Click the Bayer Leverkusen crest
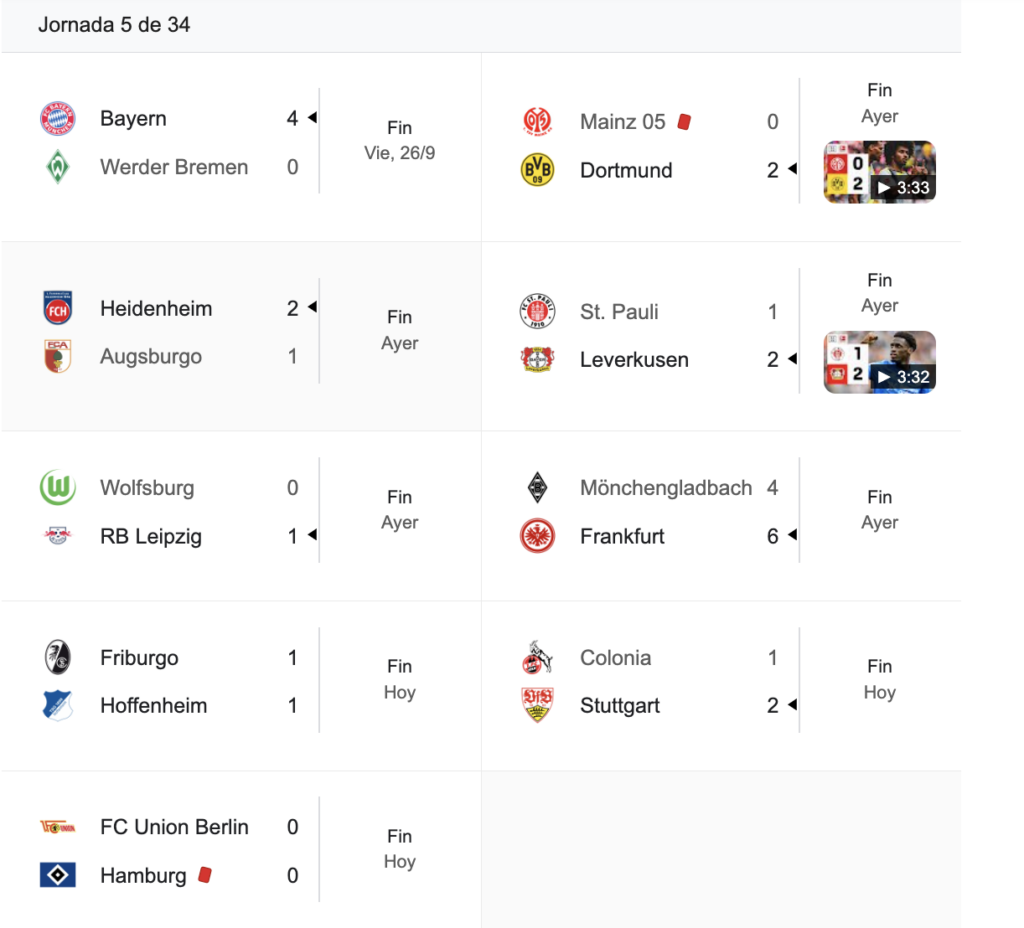The image size is (1024, 928). 537,360
